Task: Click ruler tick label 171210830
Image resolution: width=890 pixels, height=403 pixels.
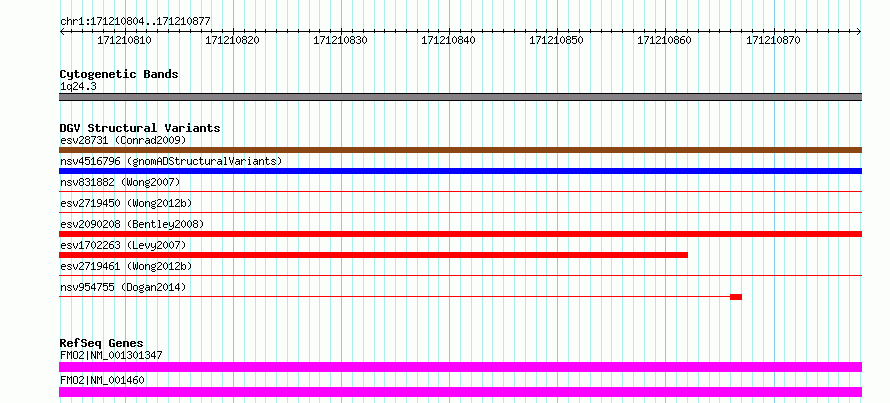Action: pos(341,40)
